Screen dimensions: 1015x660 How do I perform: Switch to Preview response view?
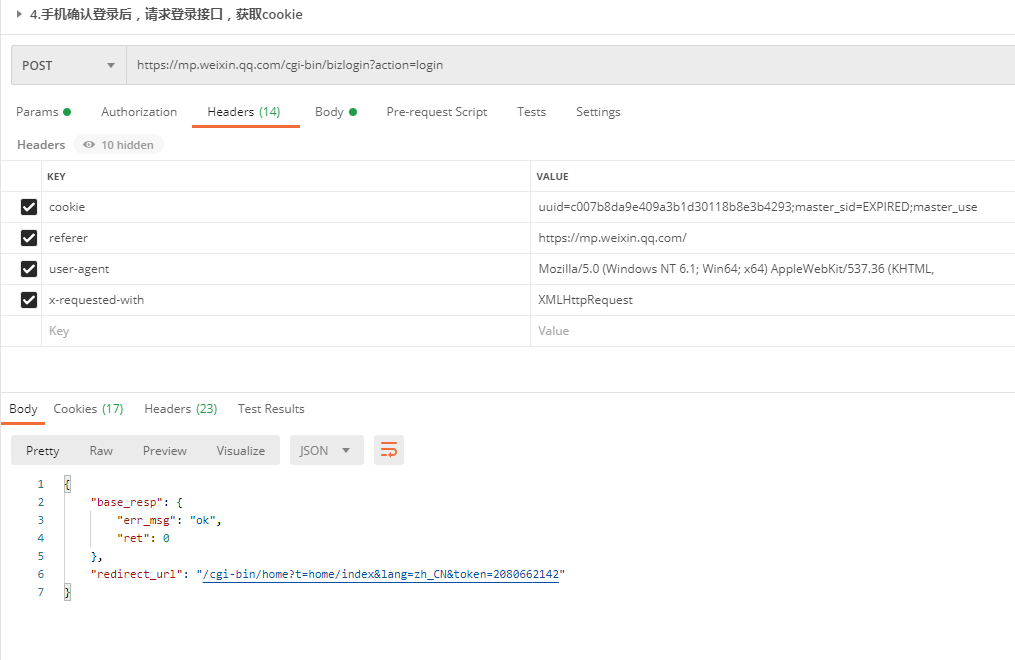click(x=164, y=450)
